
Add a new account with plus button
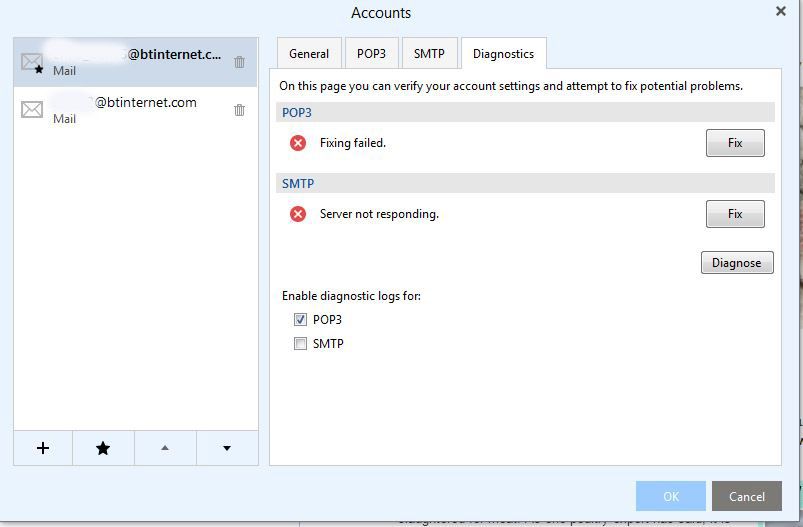pyautogui.click(x=43, y=448)
